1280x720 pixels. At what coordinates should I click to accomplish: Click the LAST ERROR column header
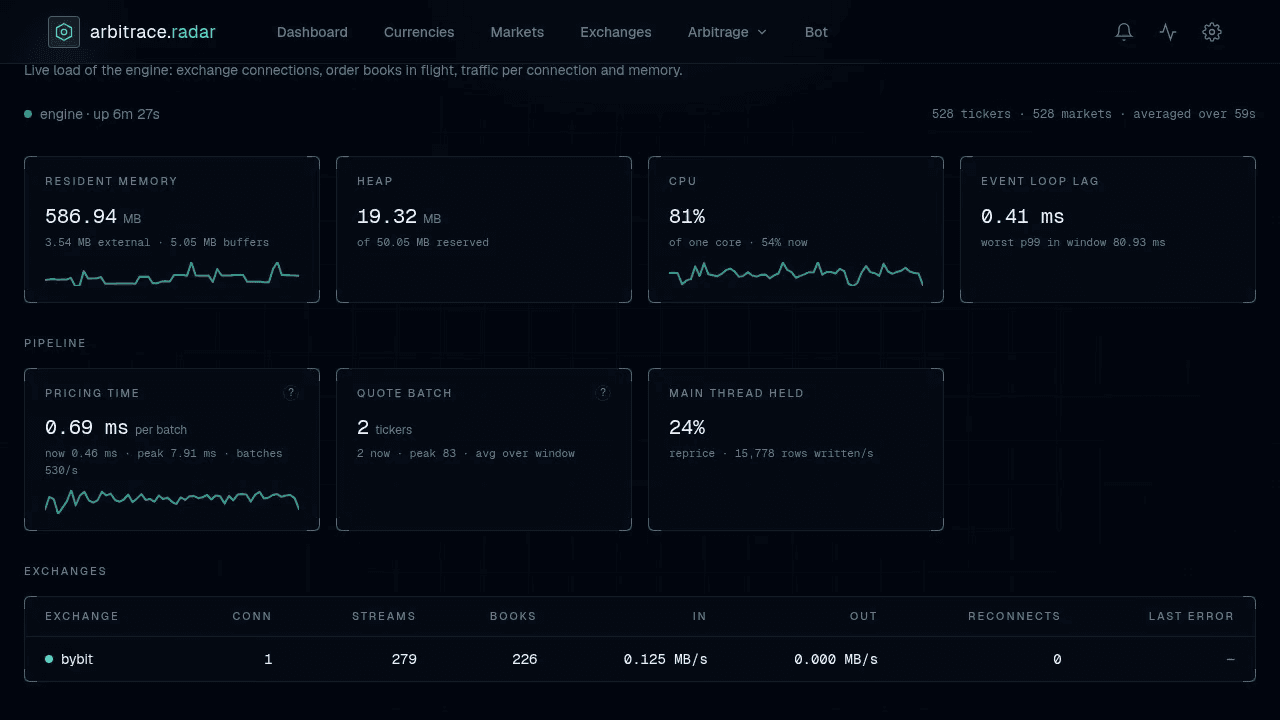pyautogui.click(x=1191, y=616)
